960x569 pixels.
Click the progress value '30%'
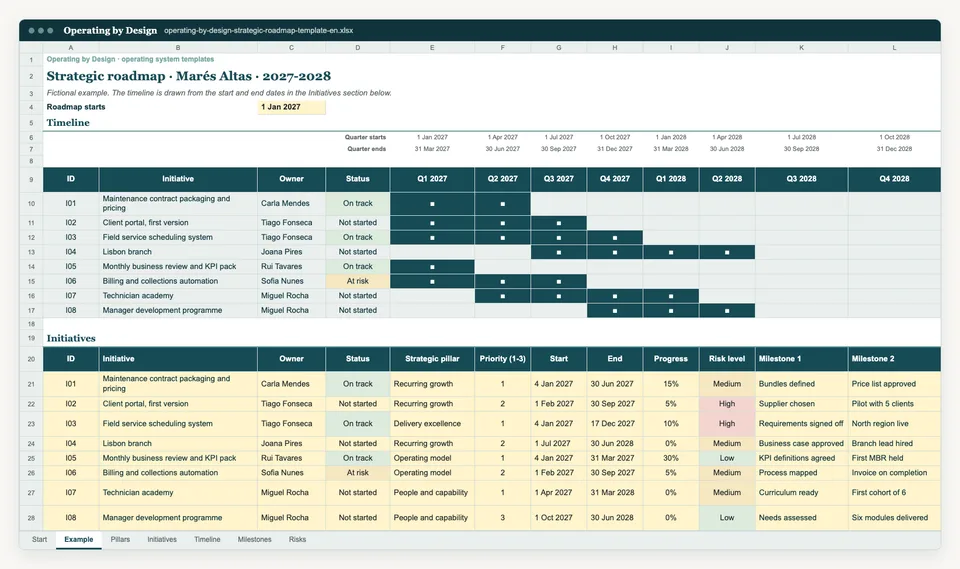(671, 458)
